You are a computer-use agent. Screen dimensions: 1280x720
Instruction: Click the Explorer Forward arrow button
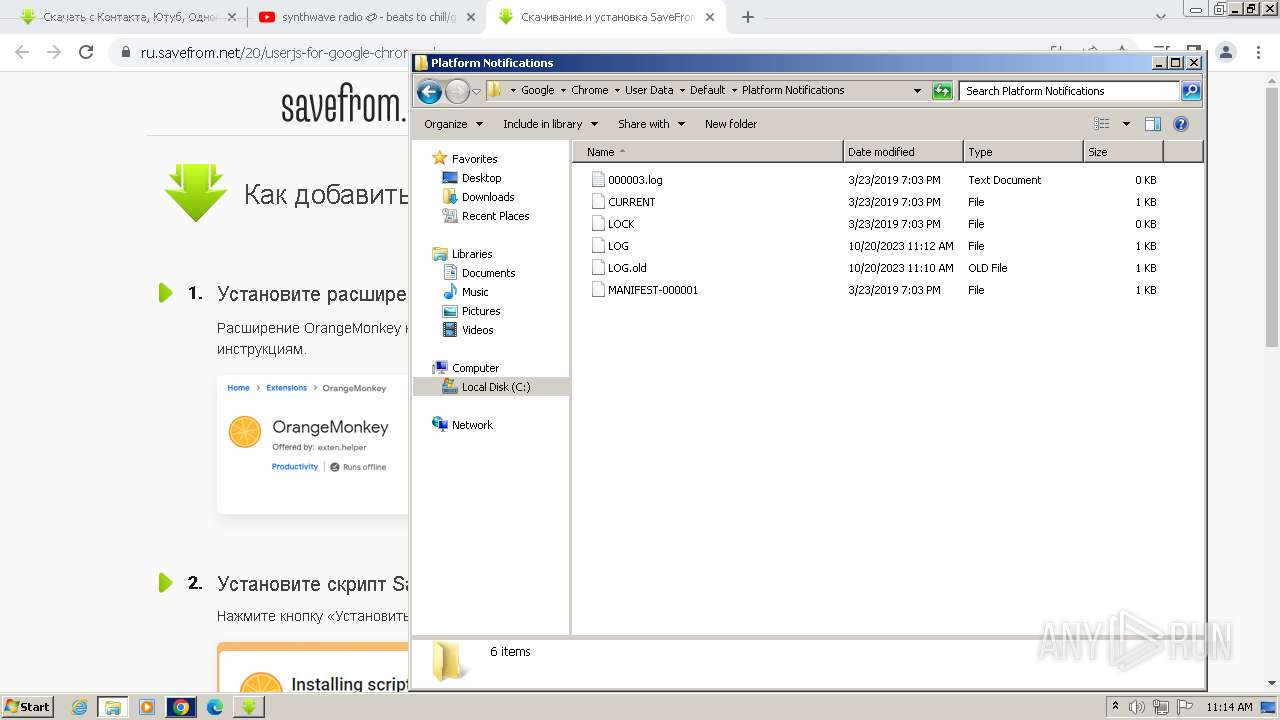pos(457,91)
